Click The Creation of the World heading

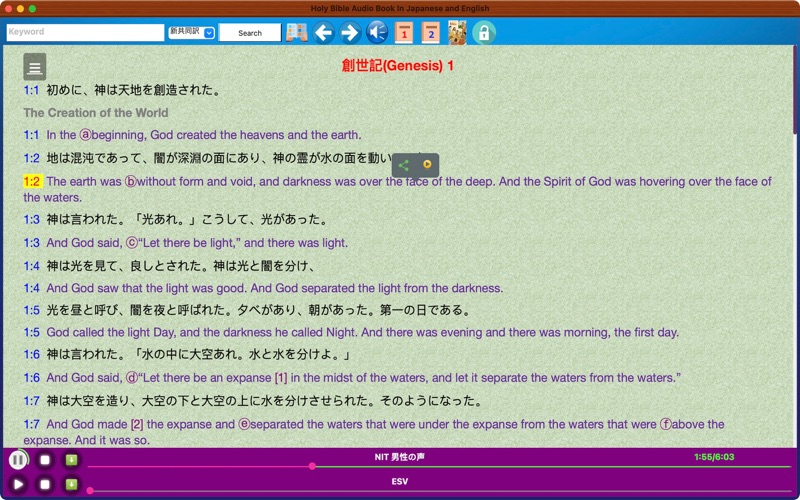95,113
